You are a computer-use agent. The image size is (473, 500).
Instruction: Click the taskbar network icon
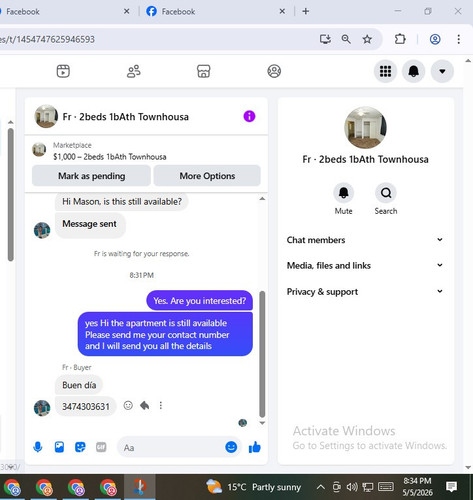pos(368,487)
